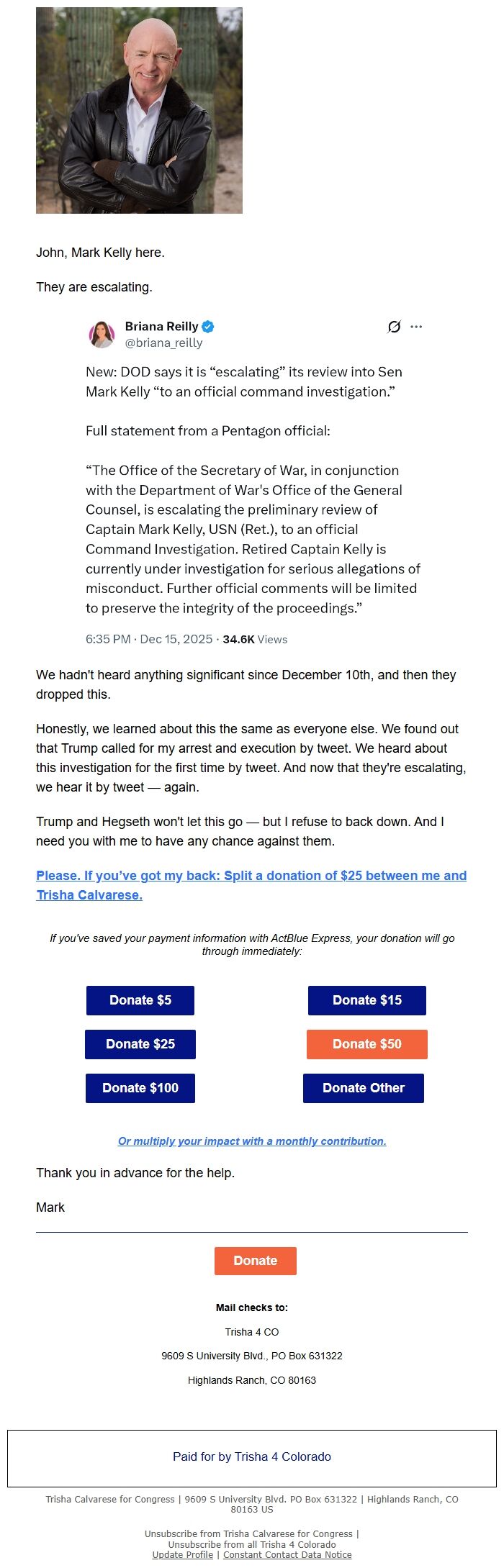Screen dimensions: 504x1568
Task: Open the @briana_reilly handle
Action: [163, 343]
